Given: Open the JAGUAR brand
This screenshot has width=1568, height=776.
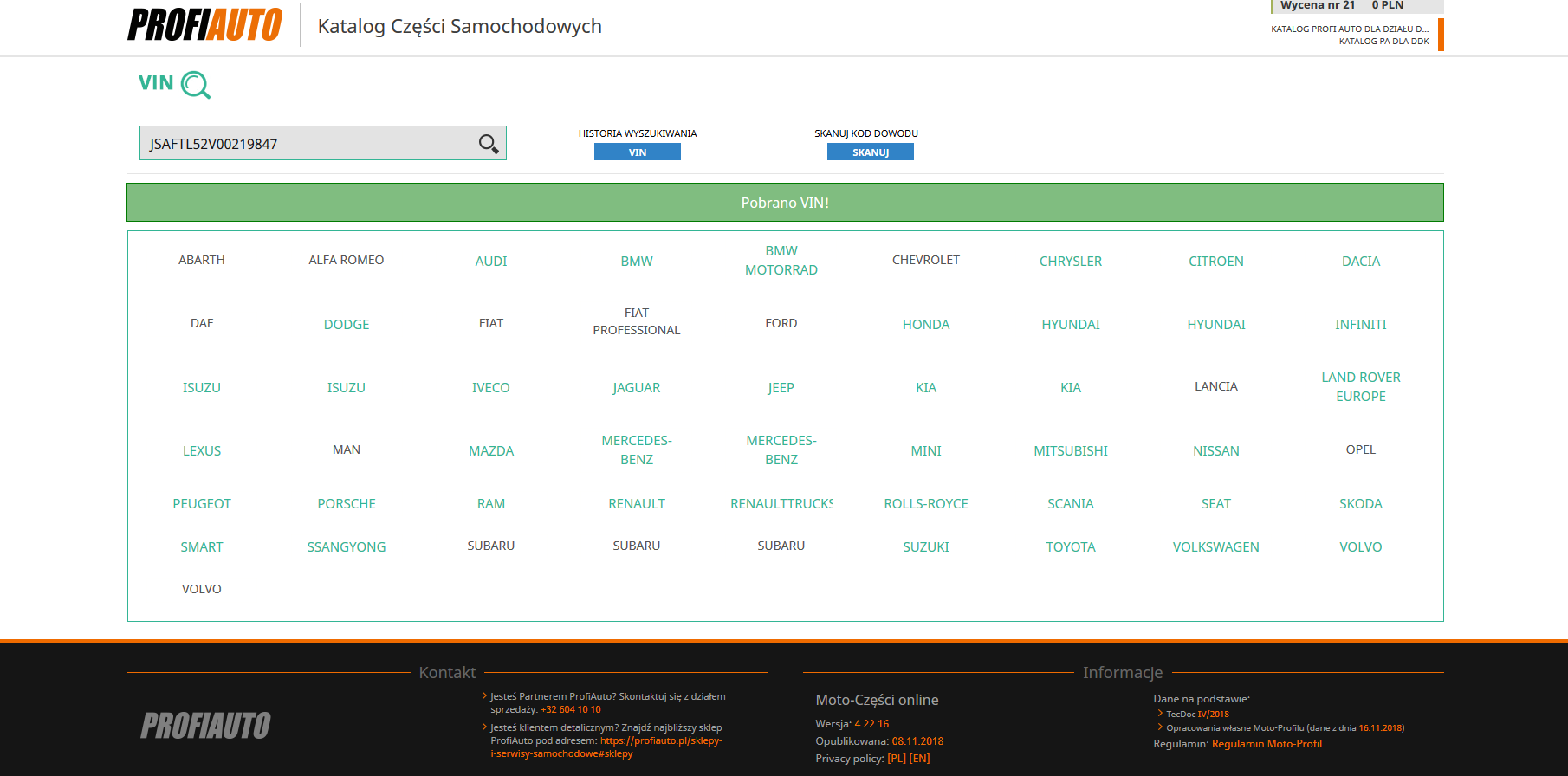Looking at the screenshot, I should 637,387.
